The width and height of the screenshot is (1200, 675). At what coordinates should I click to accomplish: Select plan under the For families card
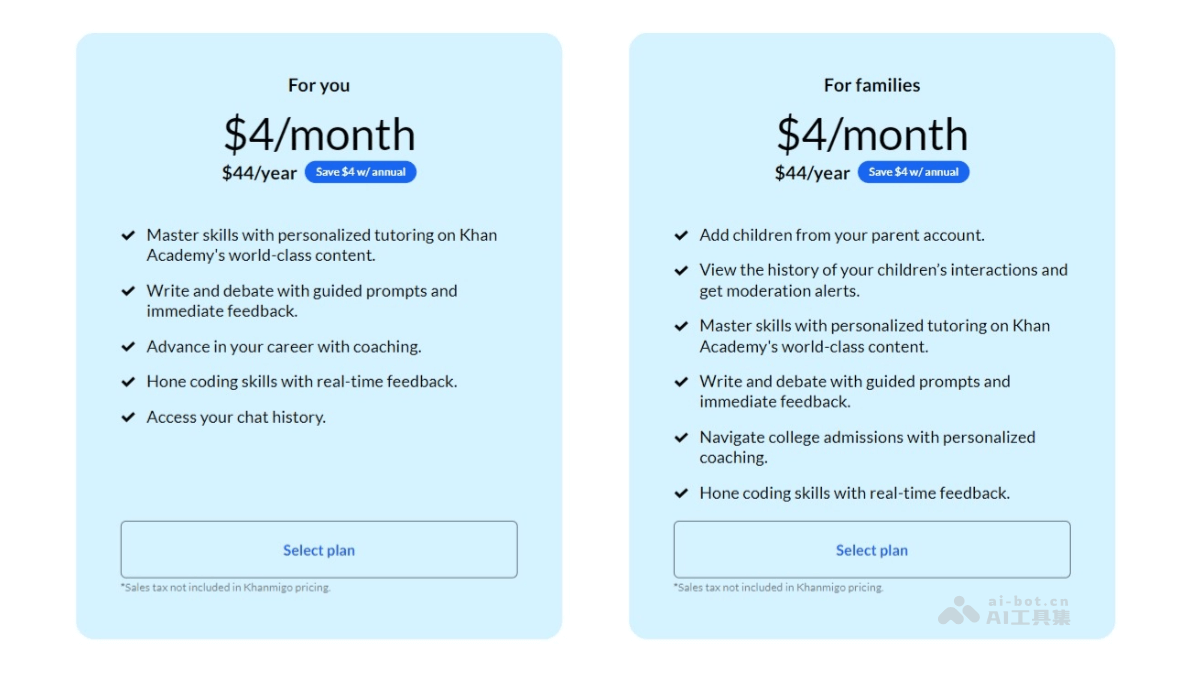pos(872,550)
